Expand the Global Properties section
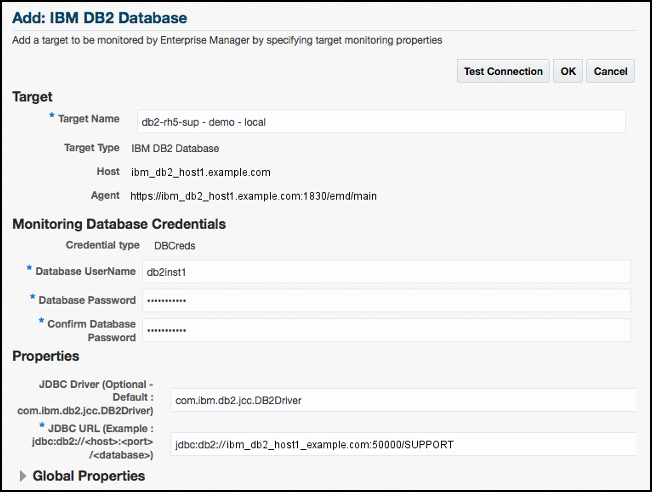Image resolution: width=652 pixels, height=492 pixels. click(x=23, y=476)
